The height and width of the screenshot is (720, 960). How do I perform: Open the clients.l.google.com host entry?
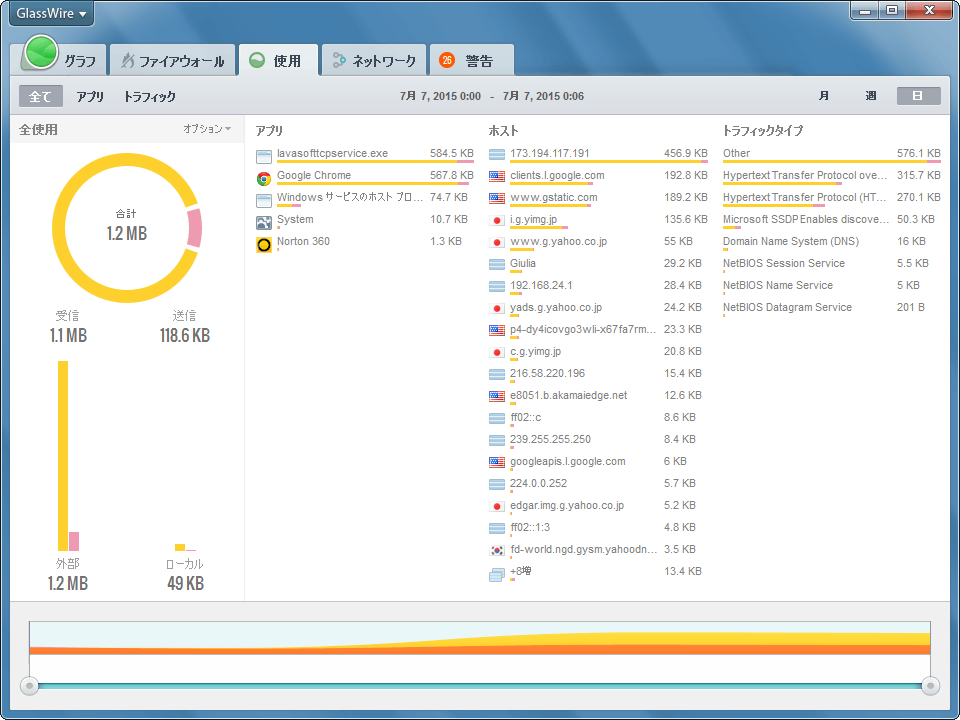click(598, 177)
